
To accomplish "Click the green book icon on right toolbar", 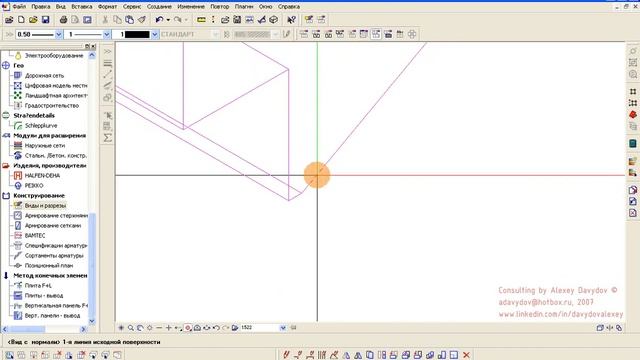I will pos(633,143).
